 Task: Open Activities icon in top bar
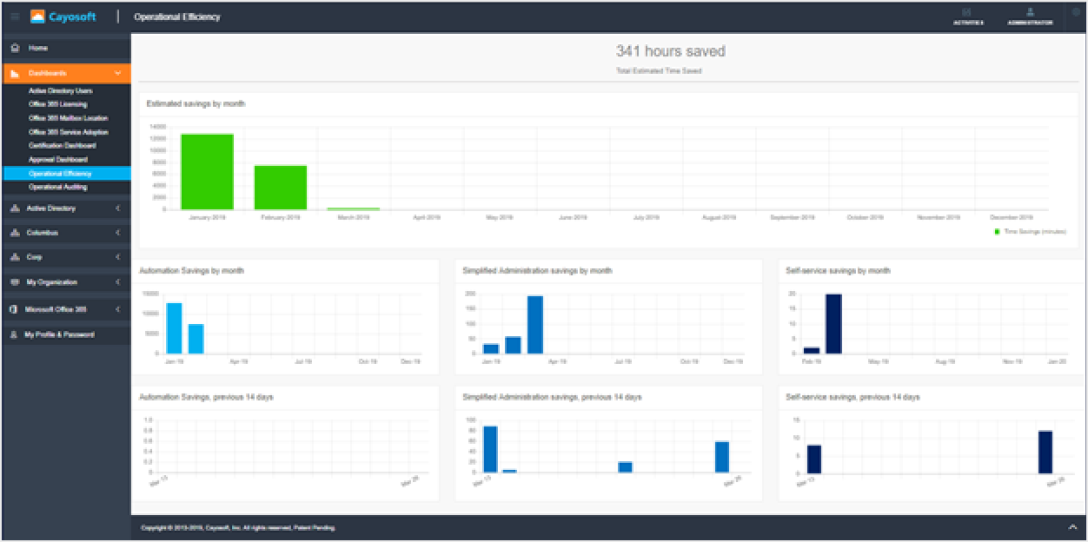[x=967, y=12]
